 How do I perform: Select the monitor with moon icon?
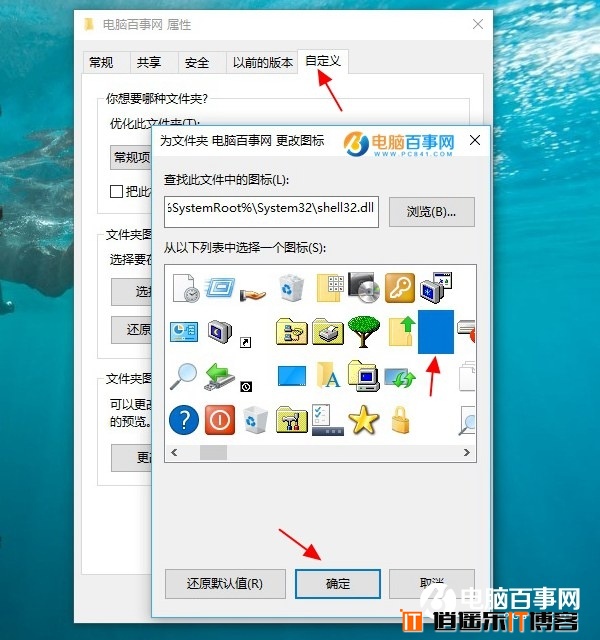pyautogui.click(x=220, y=332)
